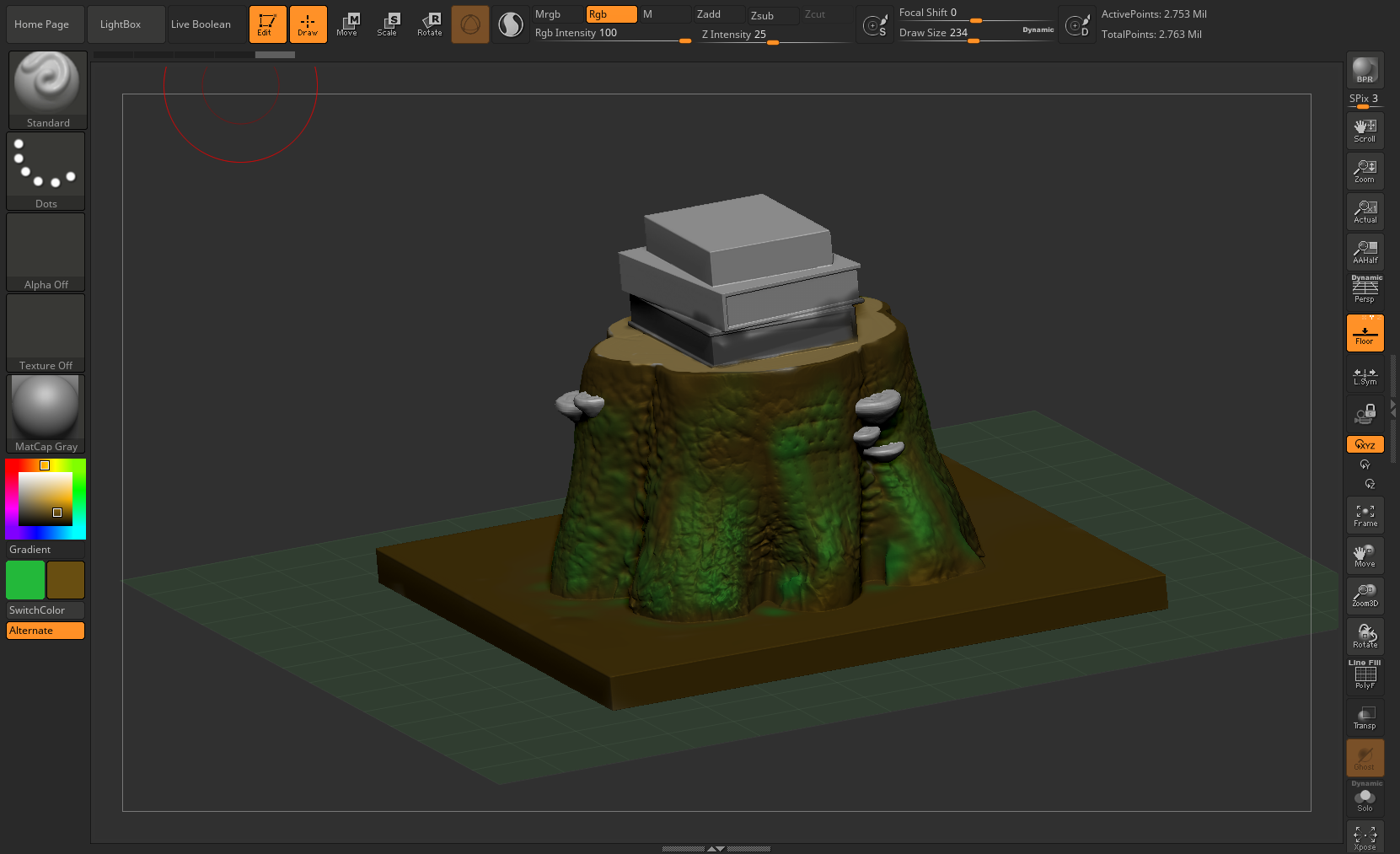Click the Alpha Off thumbnail
This screenshot has height=854, width=1400.
pos(46,251)
